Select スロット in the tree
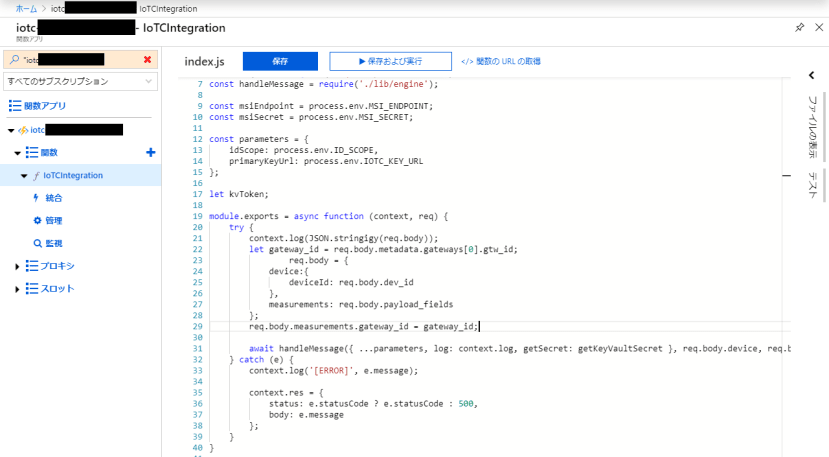This screenshot has width=829, height=457. (x=58, y=289)
